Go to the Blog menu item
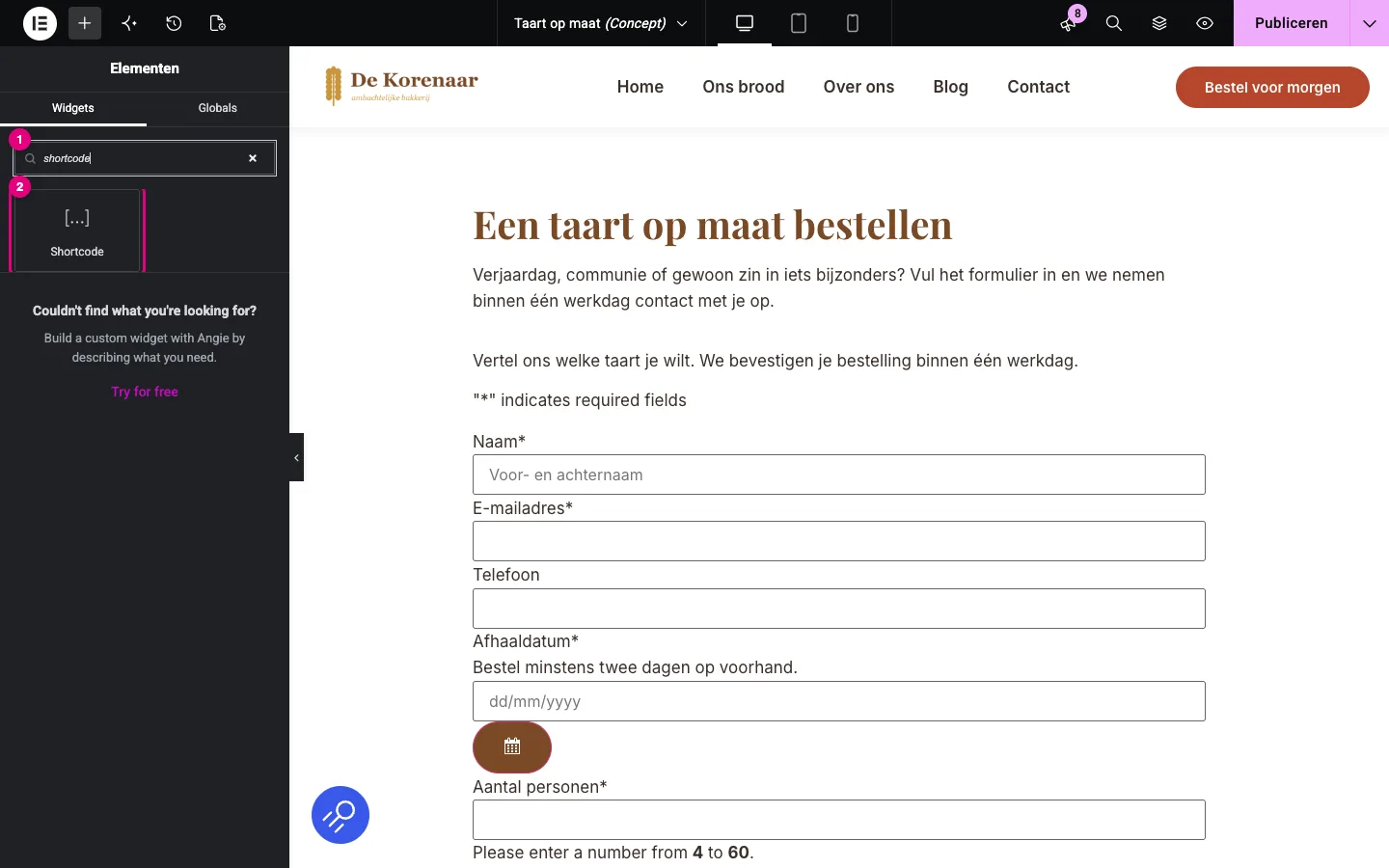 pyautogui.click(x=950, y=87)
